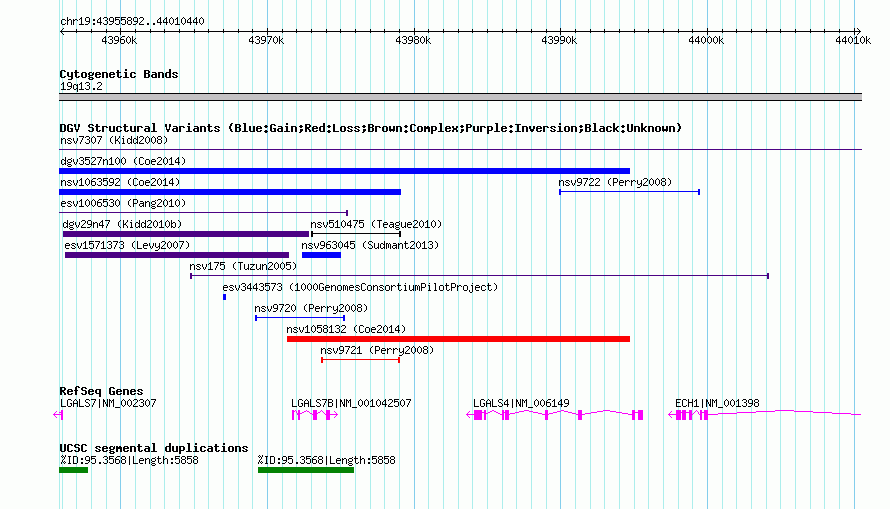Click the nsv963045 (Sudmant2013) blue bar

(321, 255)
